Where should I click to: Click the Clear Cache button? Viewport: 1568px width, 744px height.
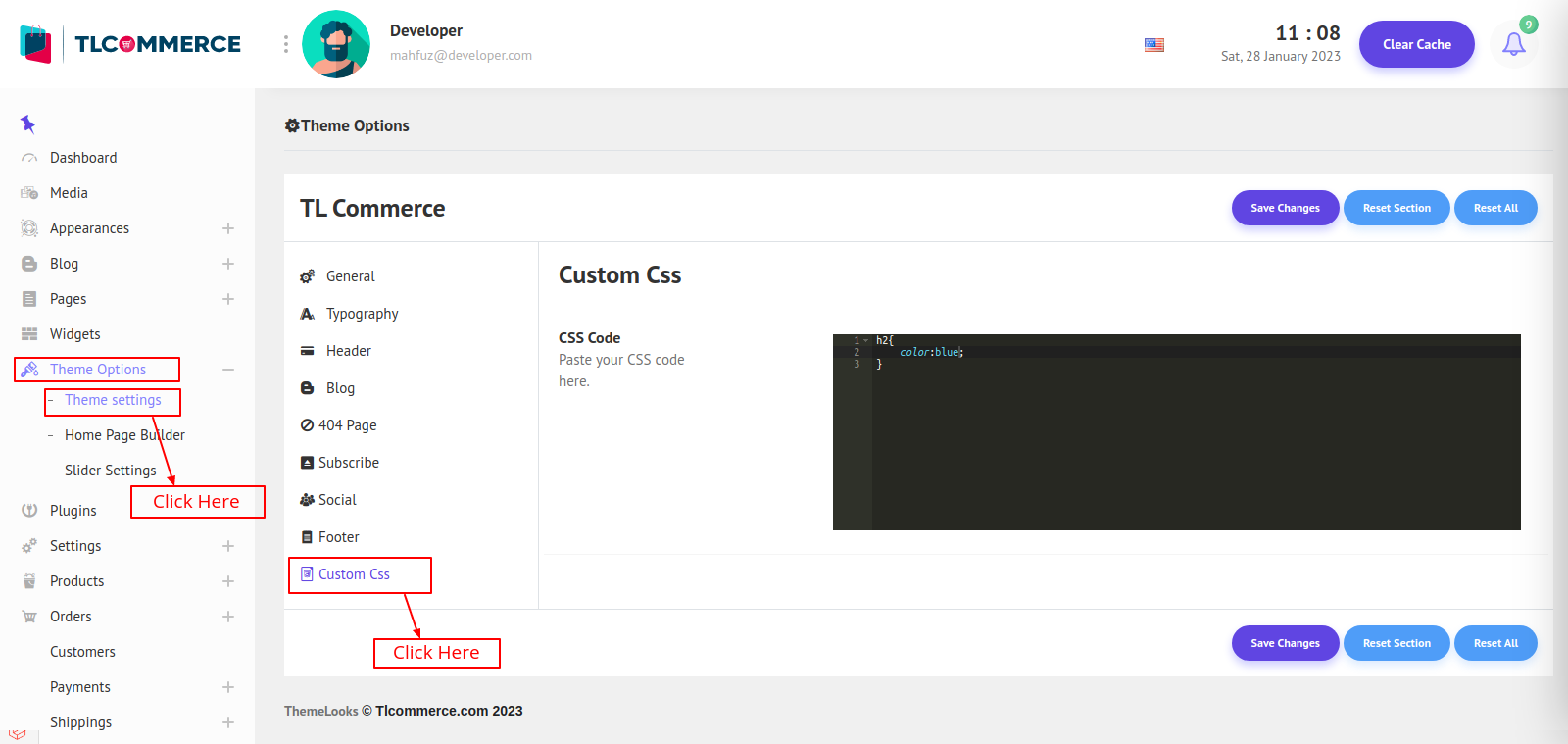[1416, 44]
